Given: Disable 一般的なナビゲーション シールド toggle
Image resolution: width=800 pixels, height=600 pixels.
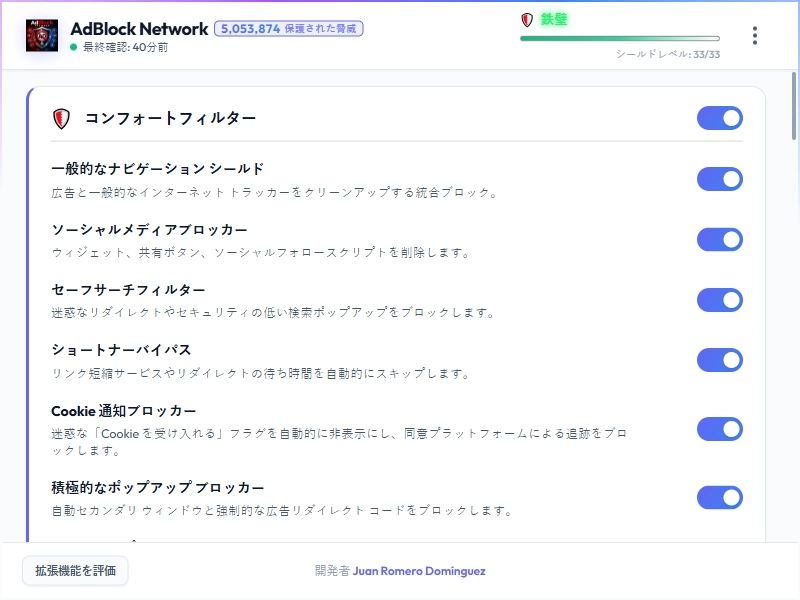Looking at the screenshot, I should [x=719, y=179].
